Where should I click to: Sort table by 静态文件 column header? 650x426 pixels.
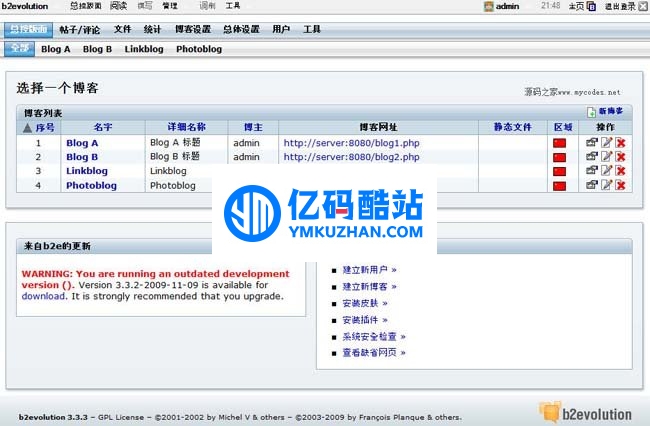tap(512, 127)
